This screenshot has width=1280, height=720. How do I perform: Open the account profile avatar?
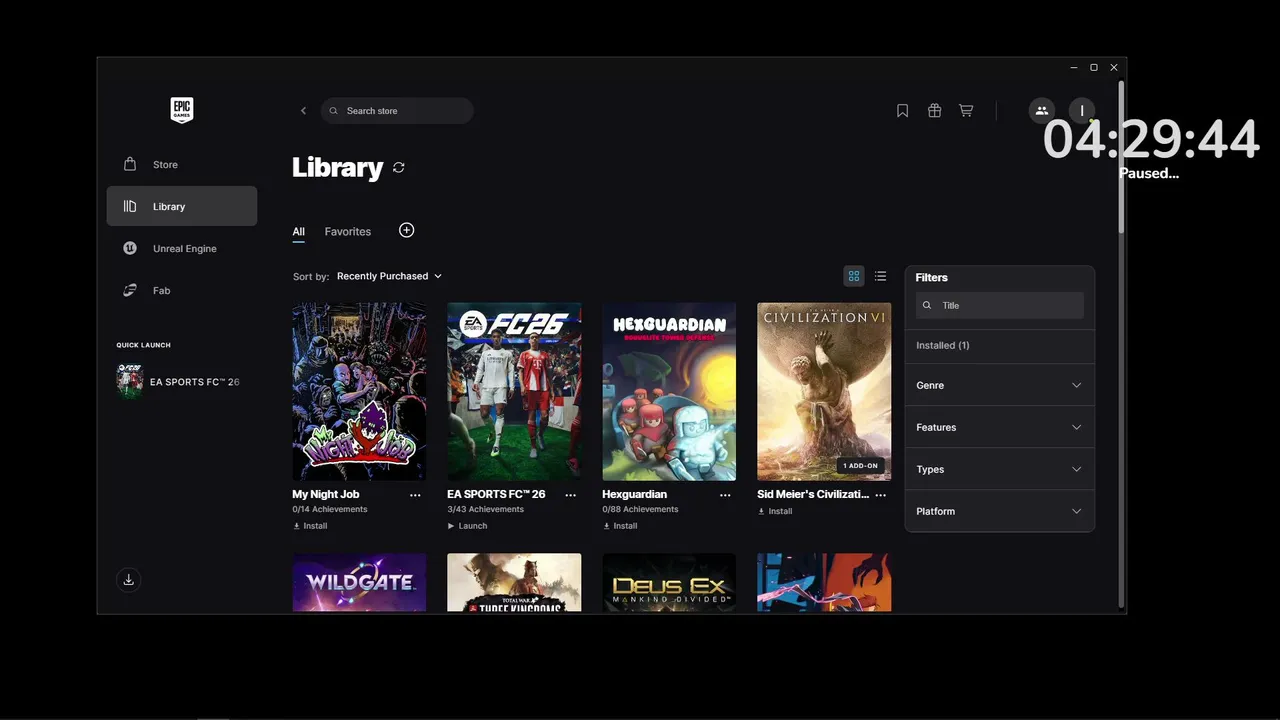pos(1082,111)
